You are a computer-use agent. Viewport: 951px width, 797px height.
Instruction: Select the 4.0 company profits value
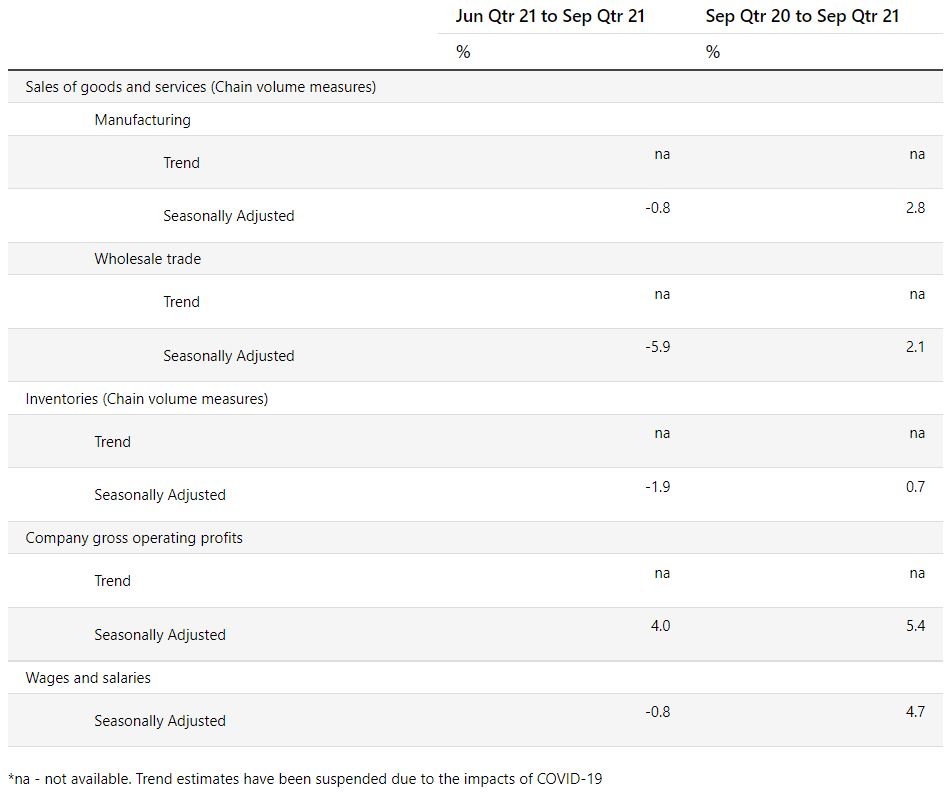click(x=660, y=626)
